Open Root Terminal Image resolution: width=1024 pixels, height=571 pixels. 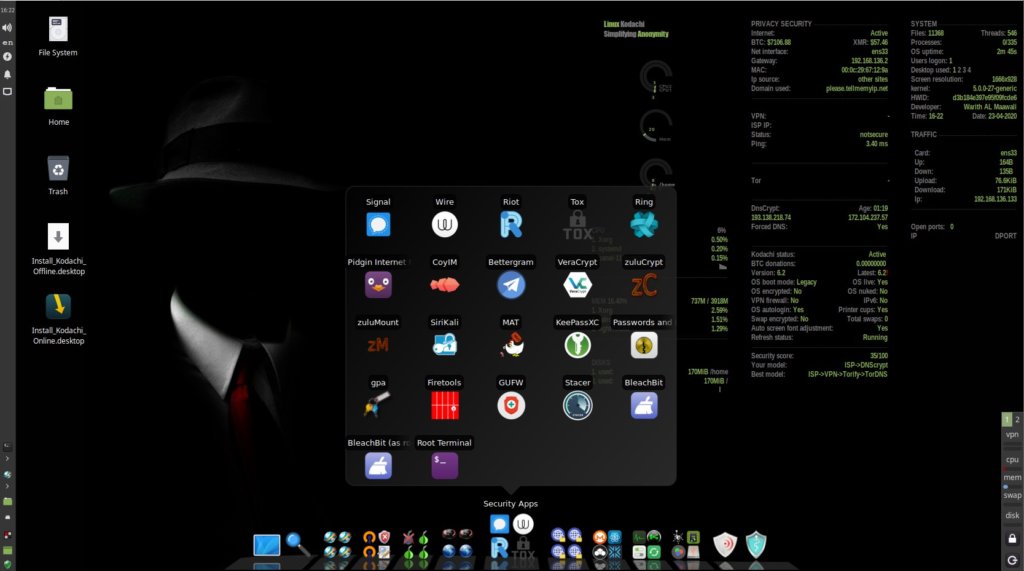click(x=444, y=465)
